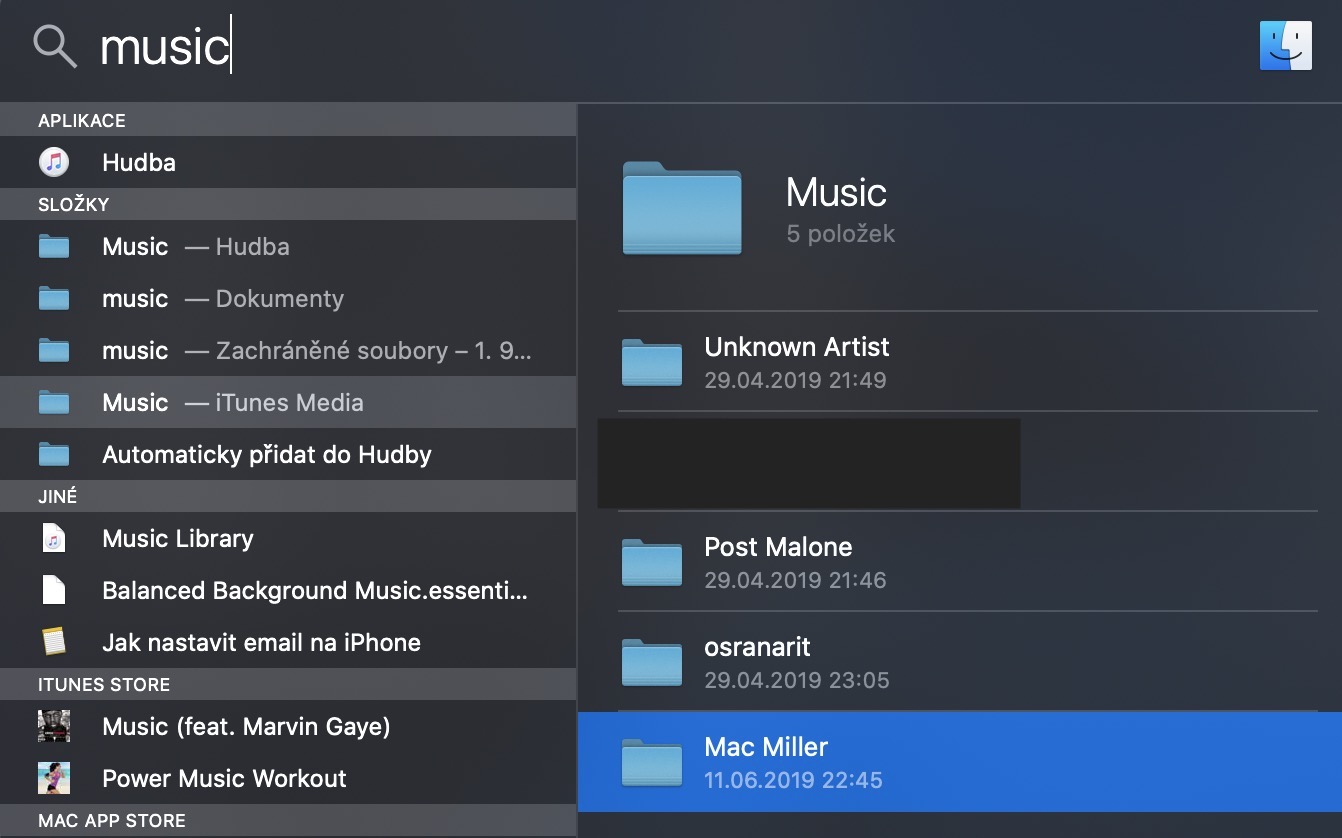Click folder icon for Music — Hudba
This screenshot has height=838, width=1342.
54,246
